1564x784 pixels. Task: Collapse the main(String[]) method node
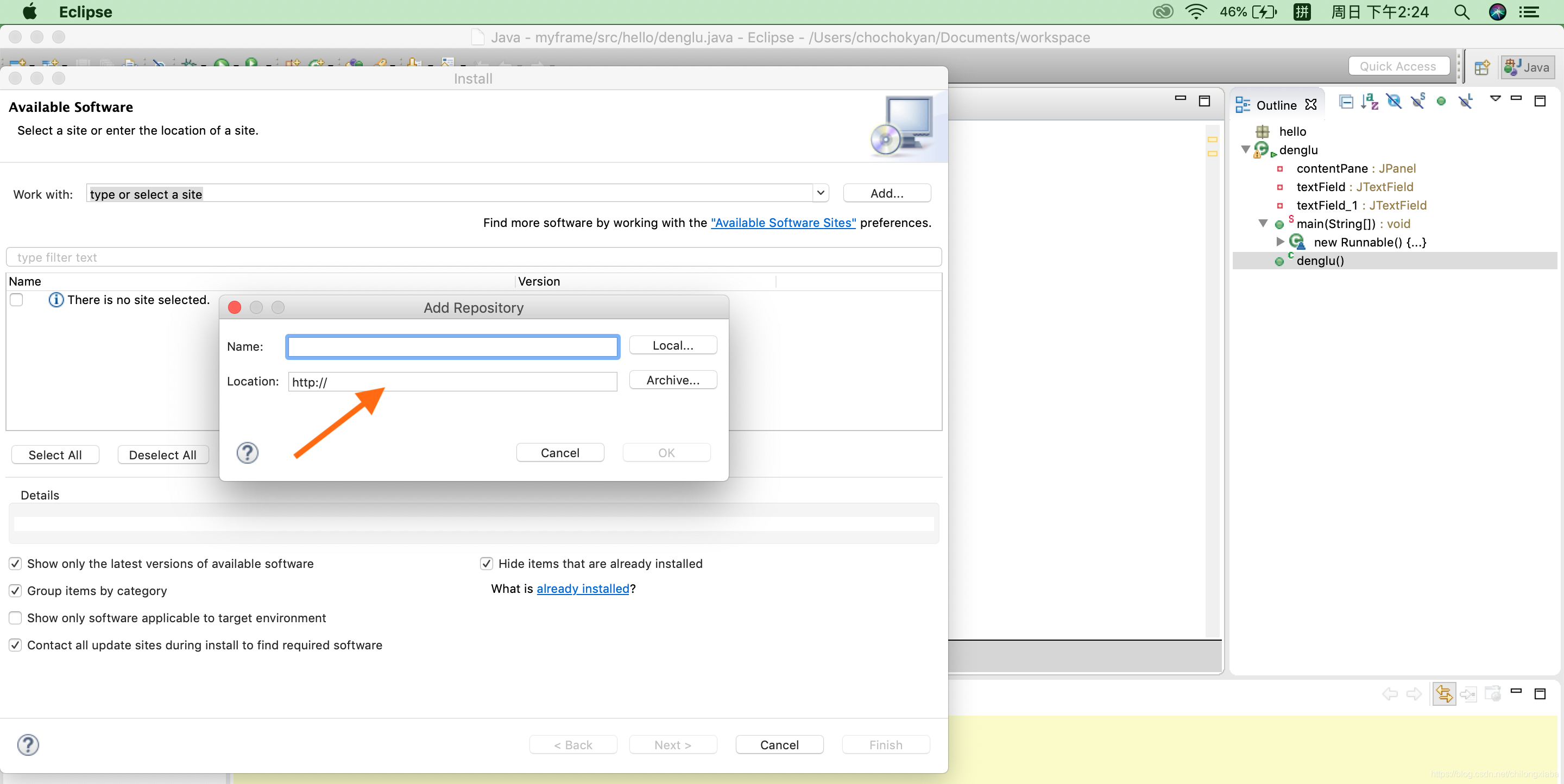(1263, 223)
